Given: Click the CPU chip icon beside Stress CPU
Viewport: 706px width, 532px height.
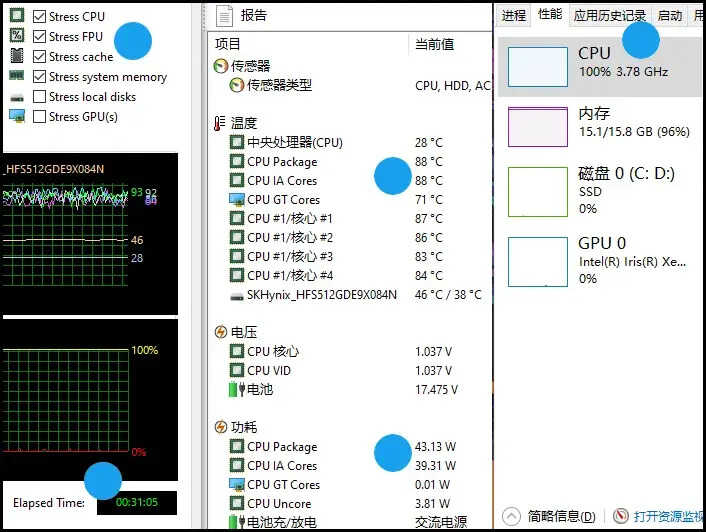Looking at the screenshot, I should click(x=17, y=15).
